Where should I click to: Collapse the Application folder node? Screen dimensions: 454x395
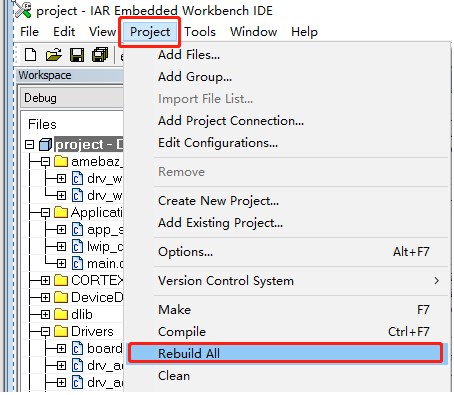coord(45,213)
